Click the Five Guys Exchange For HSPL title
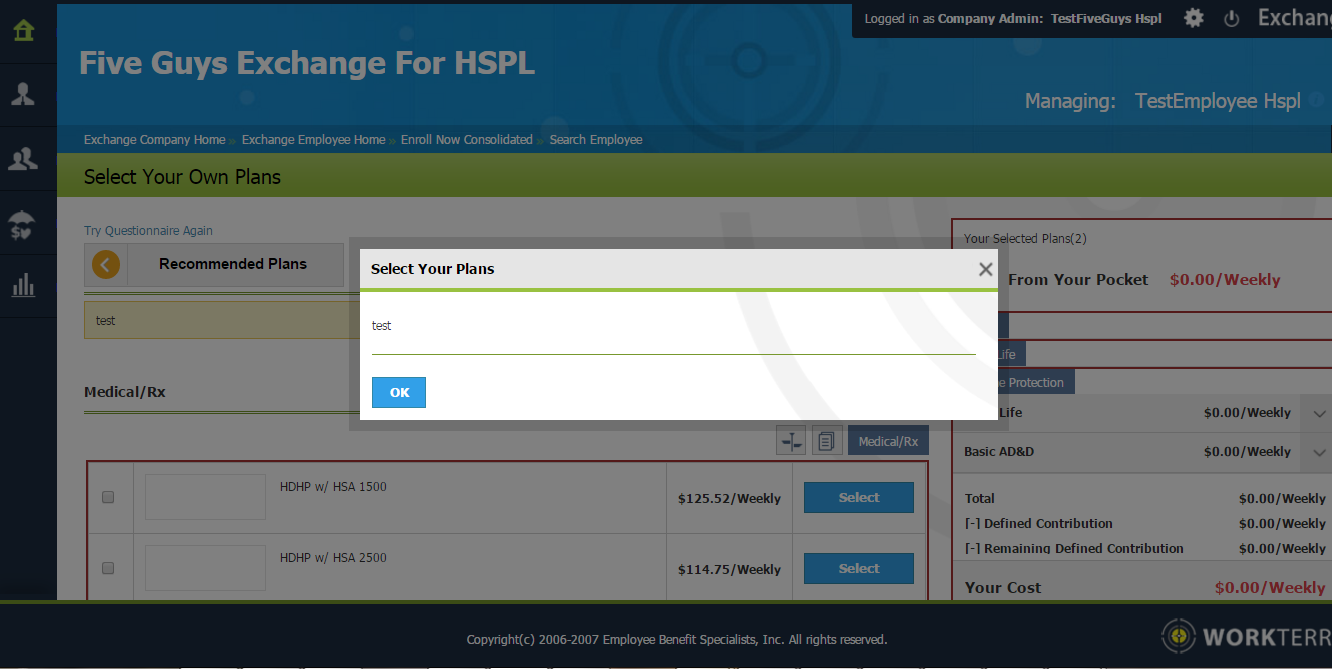 (x=307, y=63)
